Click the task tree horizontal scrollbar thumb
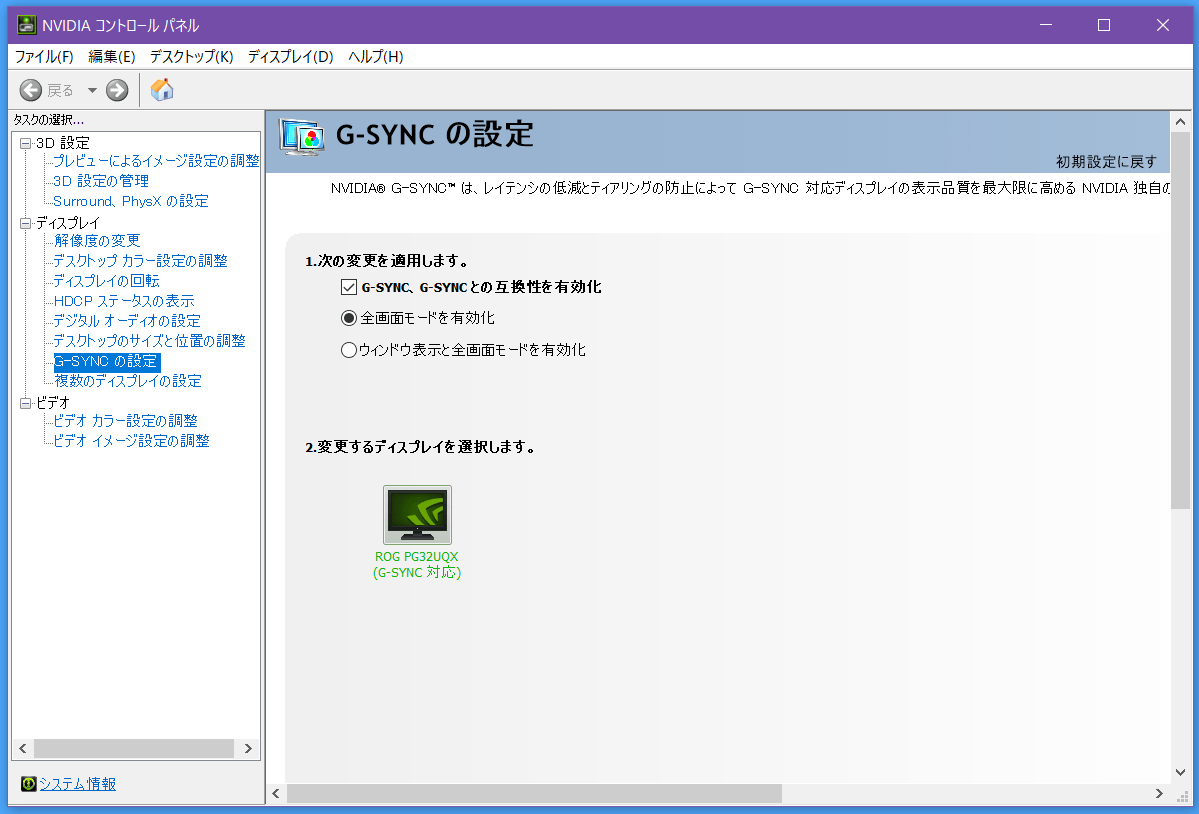Viewport: 1199px width, 814px height. pyautogui.click(x=134, y=748)
